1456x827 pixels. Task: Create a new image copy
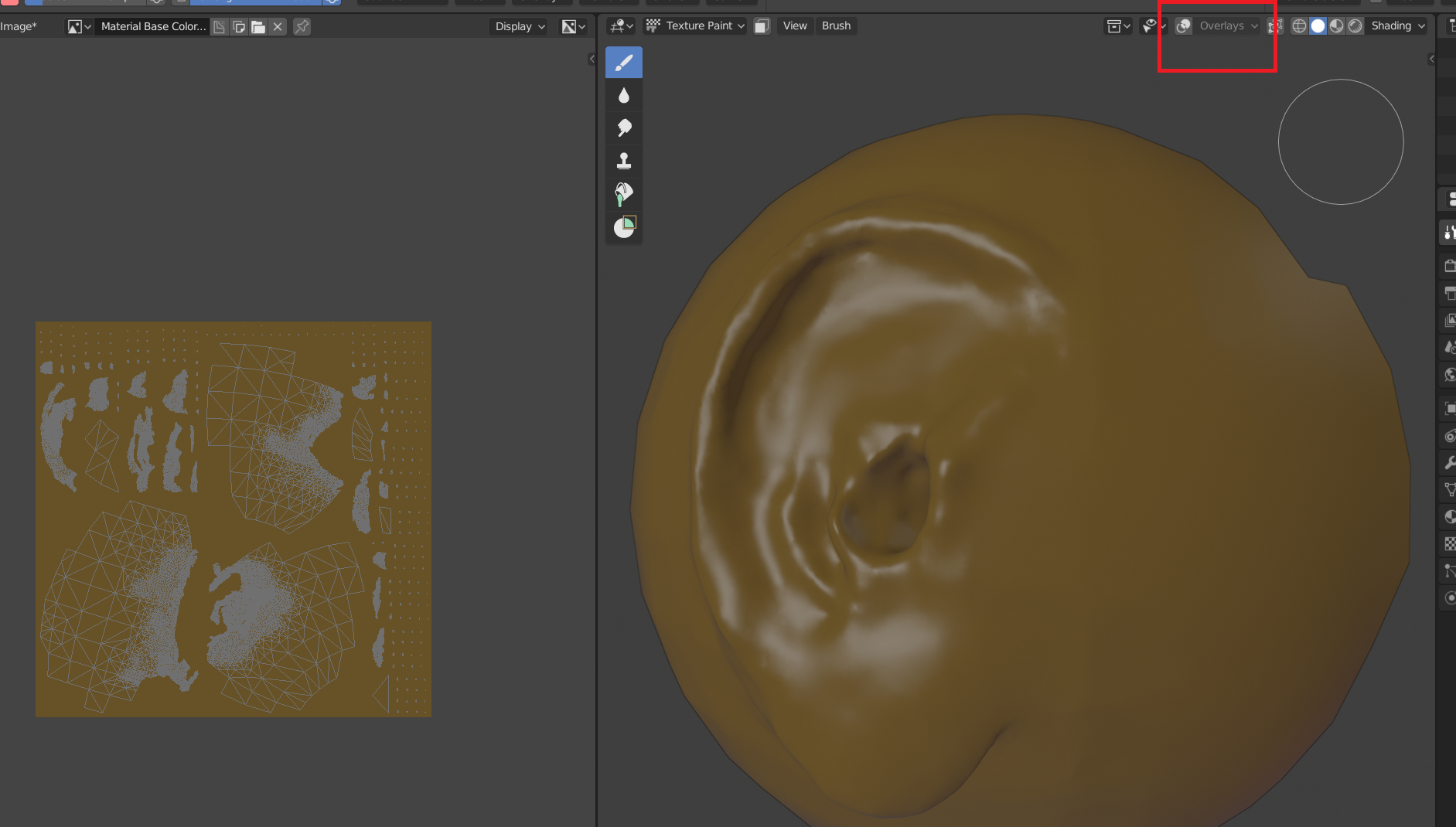tap(239, 26)
